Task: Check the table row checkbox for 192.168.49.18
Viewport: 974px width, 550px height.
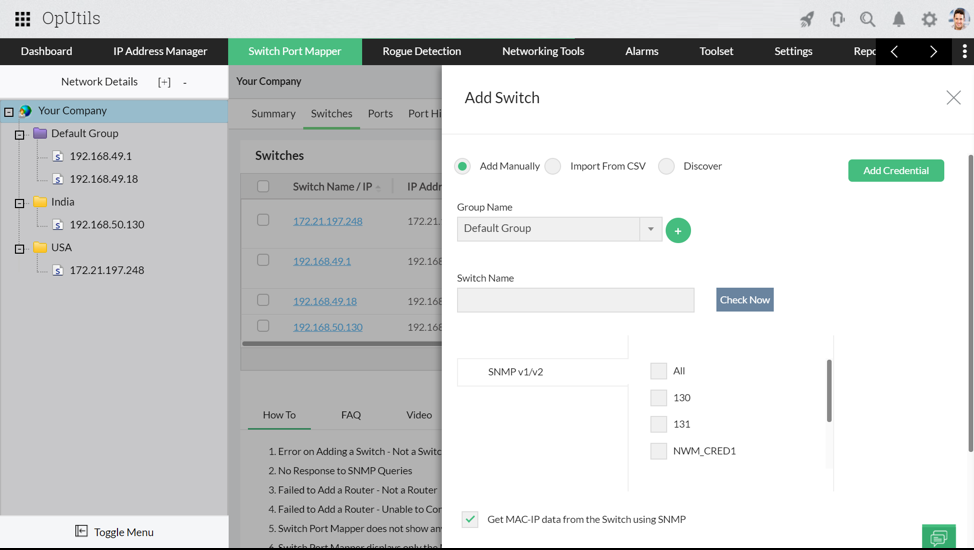Action: pos(263,300)
